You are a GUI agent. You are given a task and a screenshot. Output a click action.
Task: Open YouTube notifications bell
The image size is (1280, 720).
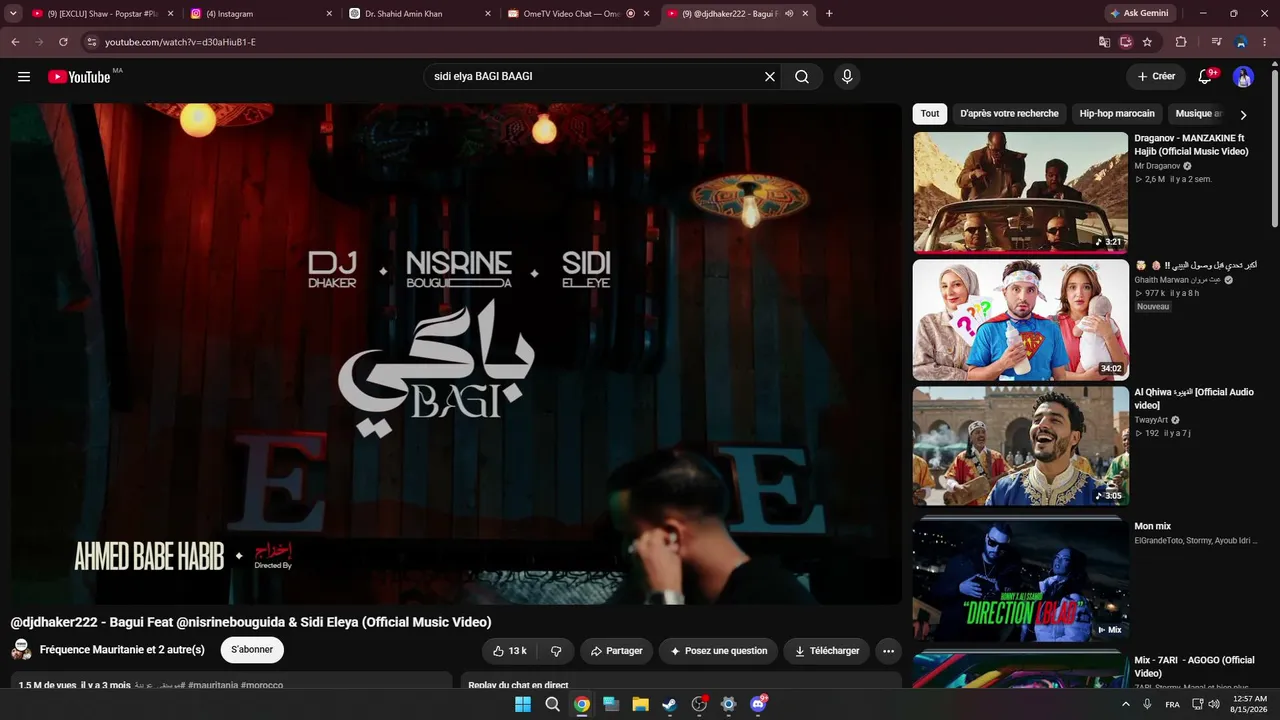pyautogui.click(x=1206, y=77)
